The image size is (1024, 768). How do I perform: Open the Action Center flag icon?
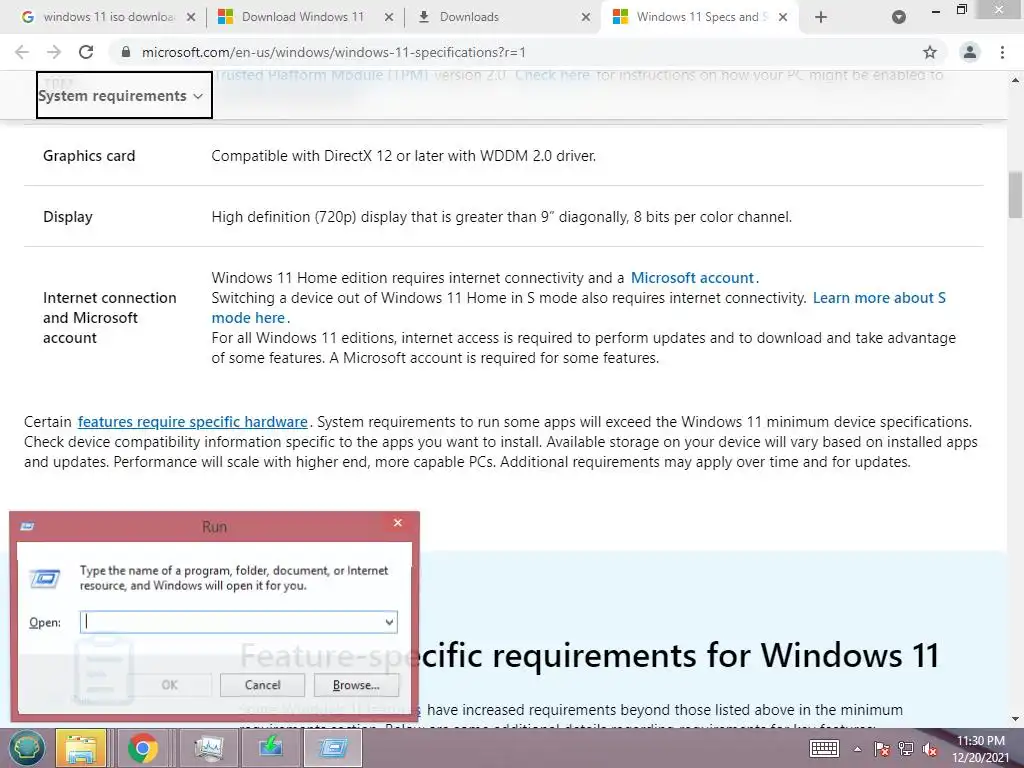pyautogui.click(x=881, y=749)
